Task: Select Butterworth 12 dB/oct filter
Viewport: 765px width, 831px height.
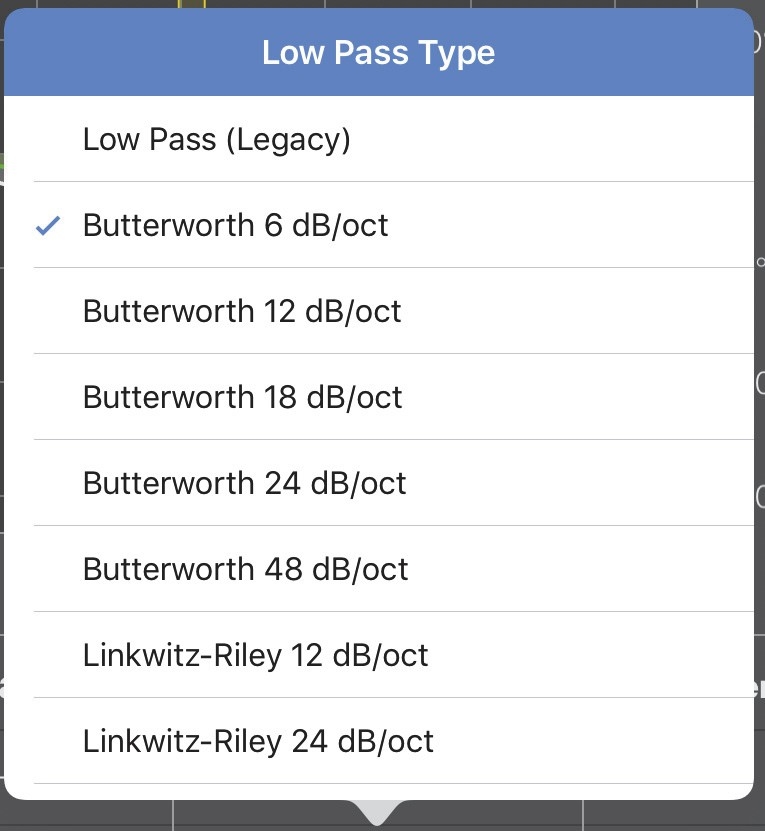Action: tap(241, 311)
